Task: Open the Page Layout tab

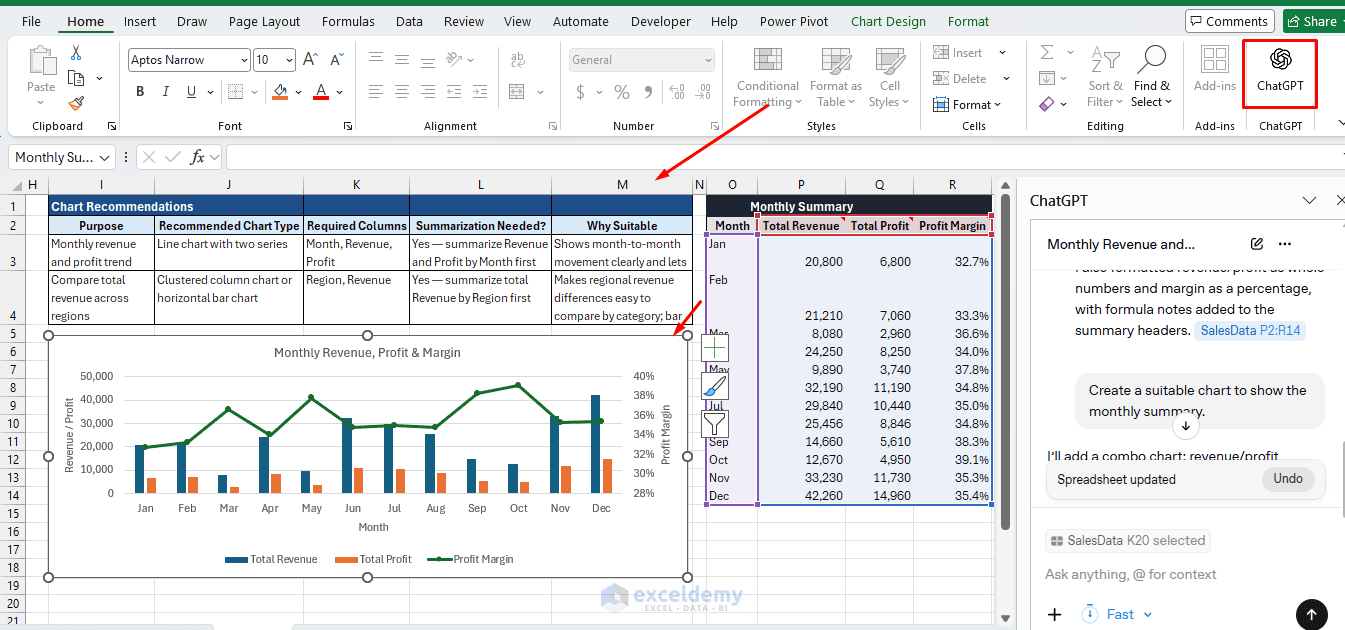Action: pyautogui.click(x=264, y=21)
